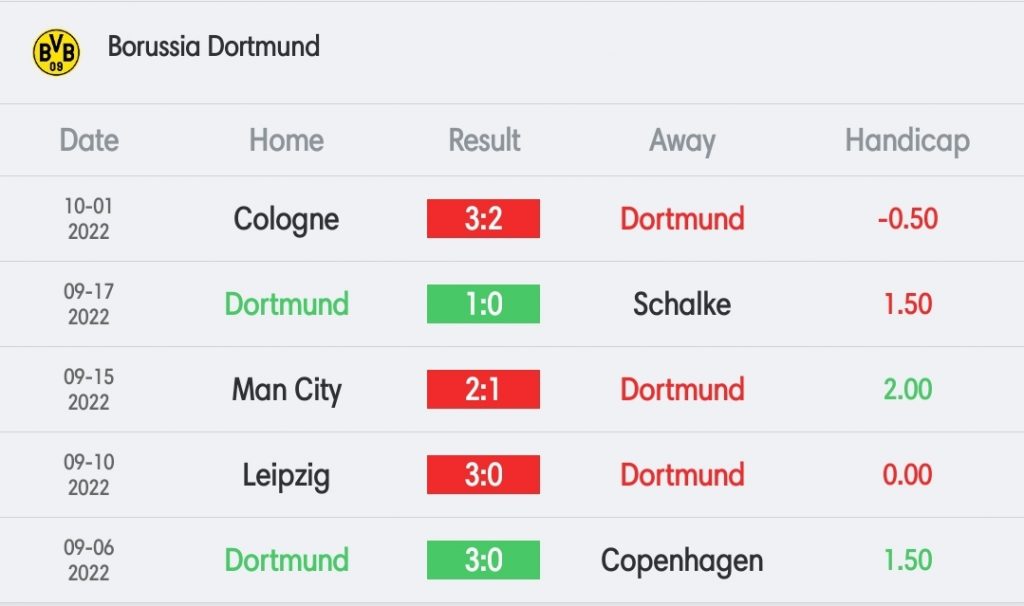The width and height of the screenshot is (1024, 606).
Task: Click the Schalke away team name
Action: pyautogui.click(x=682, y=304)
